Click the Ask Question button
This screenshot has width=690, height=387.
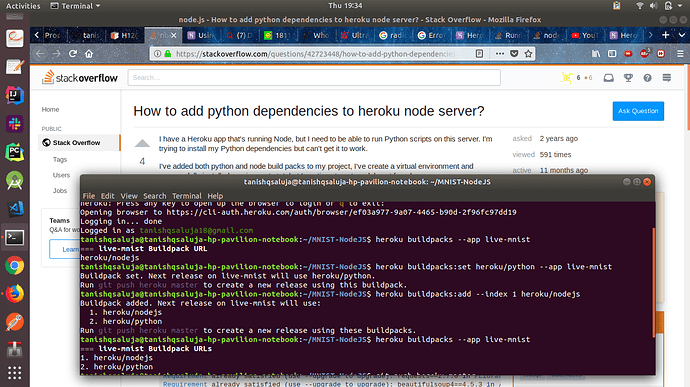tap(638, 111)
